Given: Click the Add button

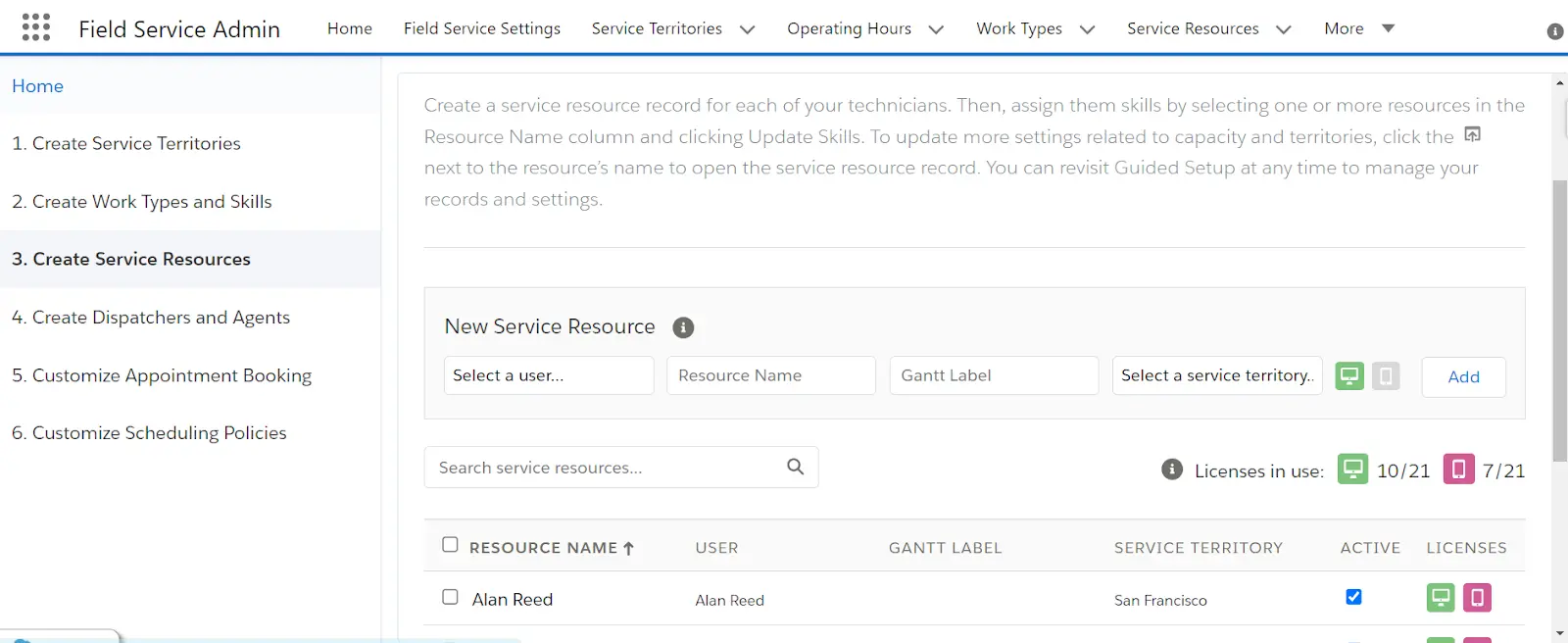Looking at the screenshot, I should coord(1463,377).
